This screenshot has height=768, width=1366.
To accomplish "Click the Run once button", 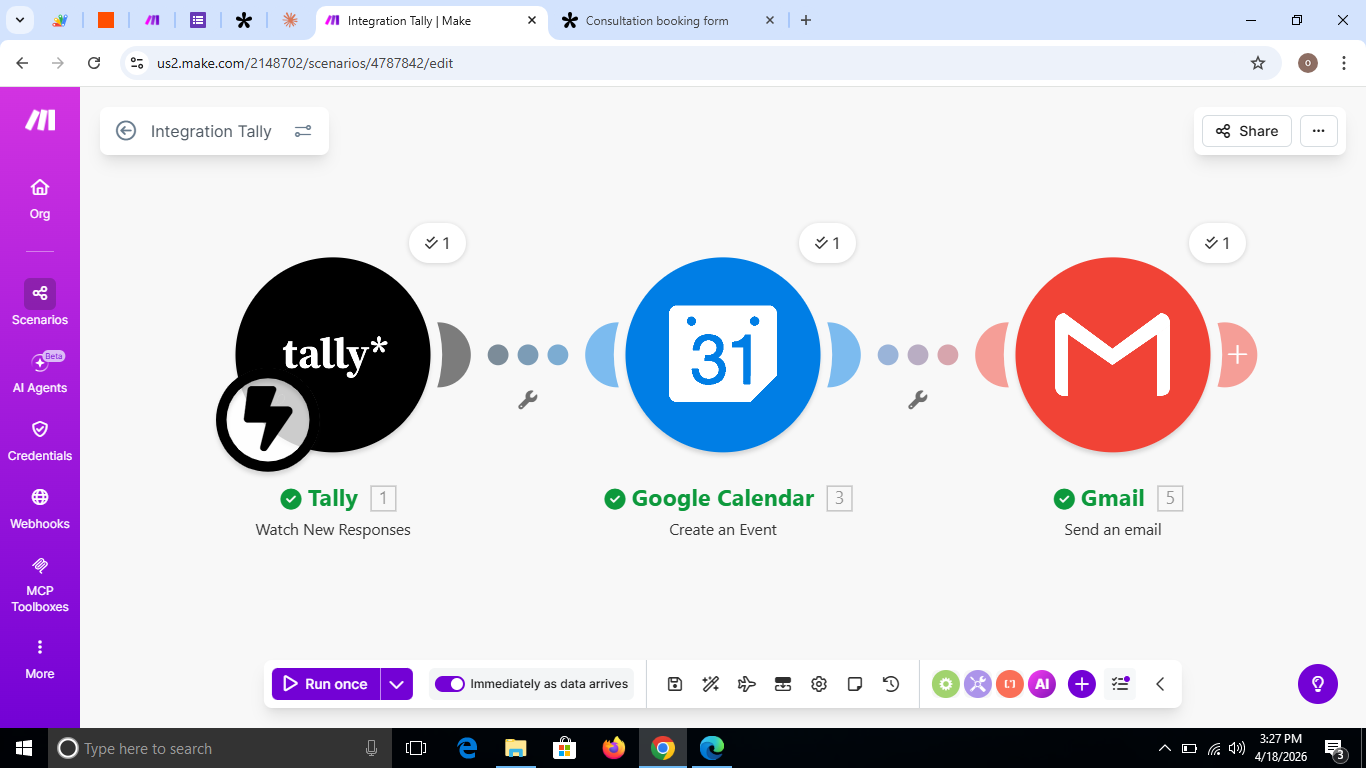I will click(326, 684).
